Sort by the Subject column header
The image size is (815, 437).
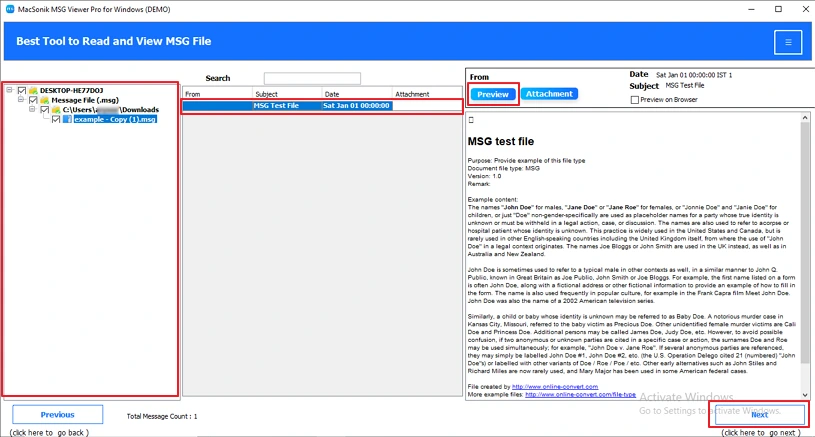287,94
